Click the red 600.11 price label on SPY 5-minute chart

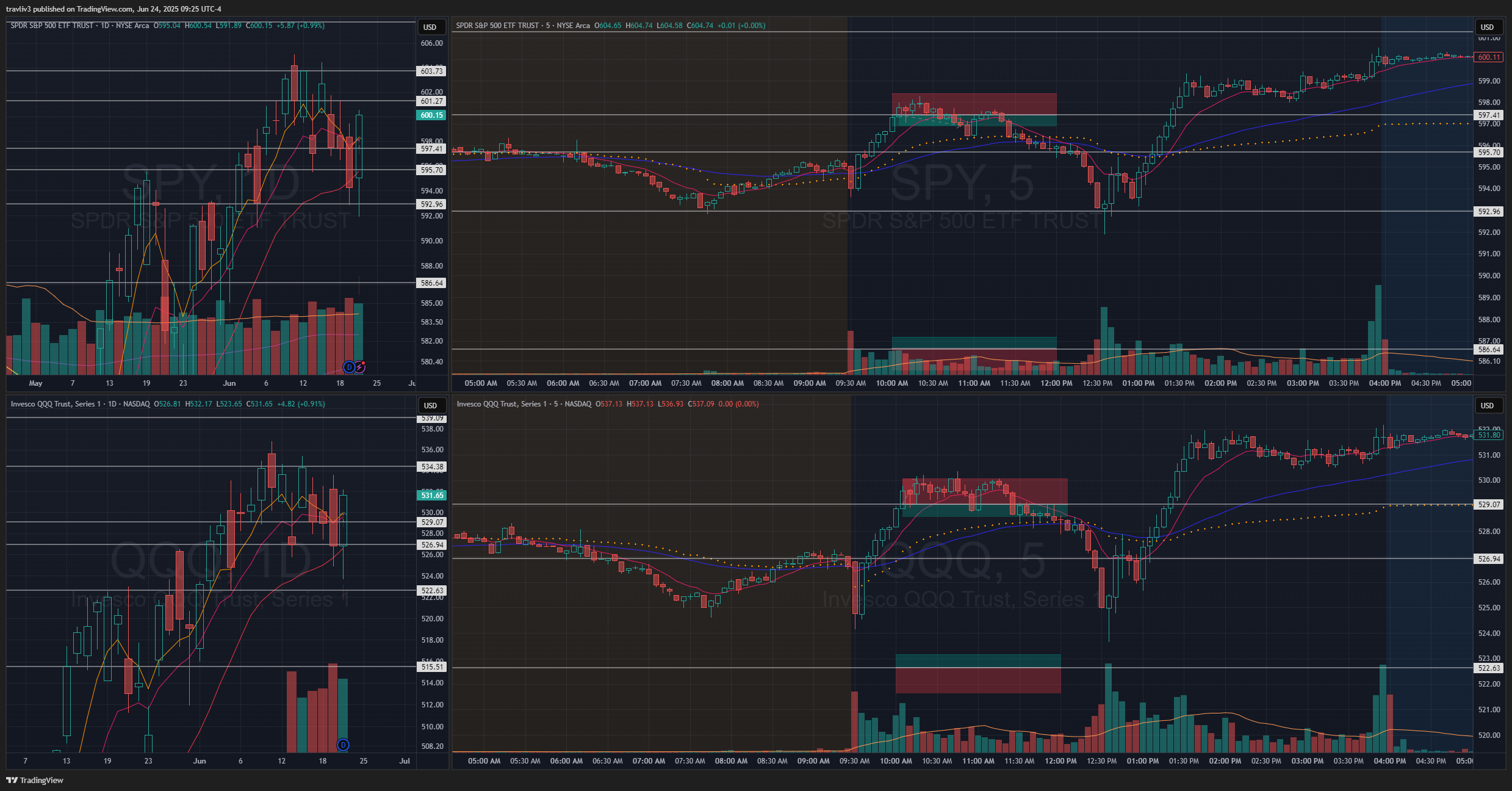(x=1489, y=57)
